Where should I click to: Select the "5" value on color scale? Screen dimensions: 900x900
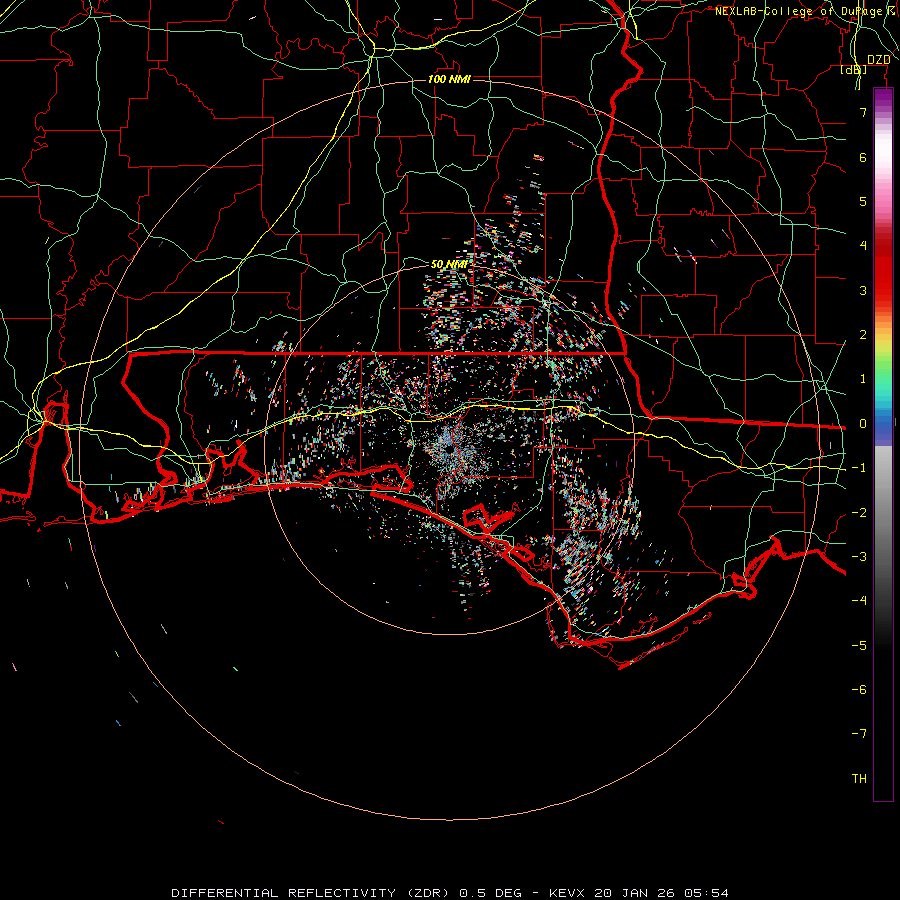click(863, 201)
